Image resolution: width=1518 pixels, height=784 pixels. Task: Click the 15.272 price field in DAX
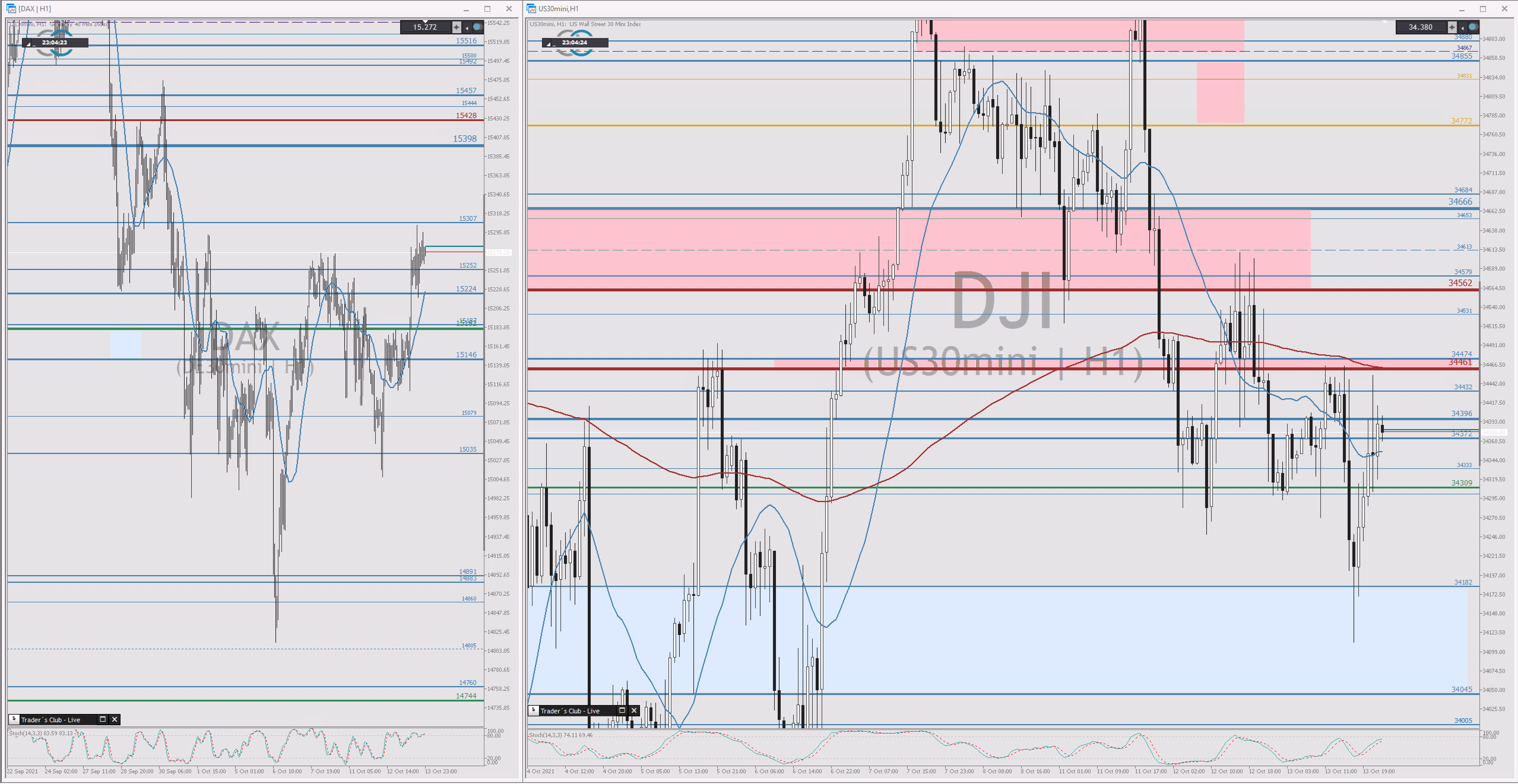point(425,27)
